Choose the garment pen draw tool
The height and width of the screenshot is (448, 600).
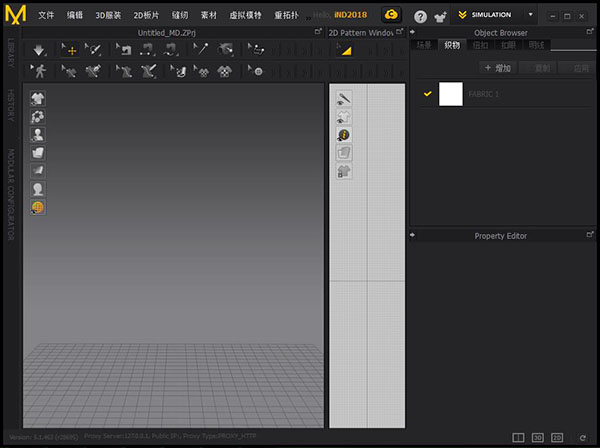[x=148, y=71]
